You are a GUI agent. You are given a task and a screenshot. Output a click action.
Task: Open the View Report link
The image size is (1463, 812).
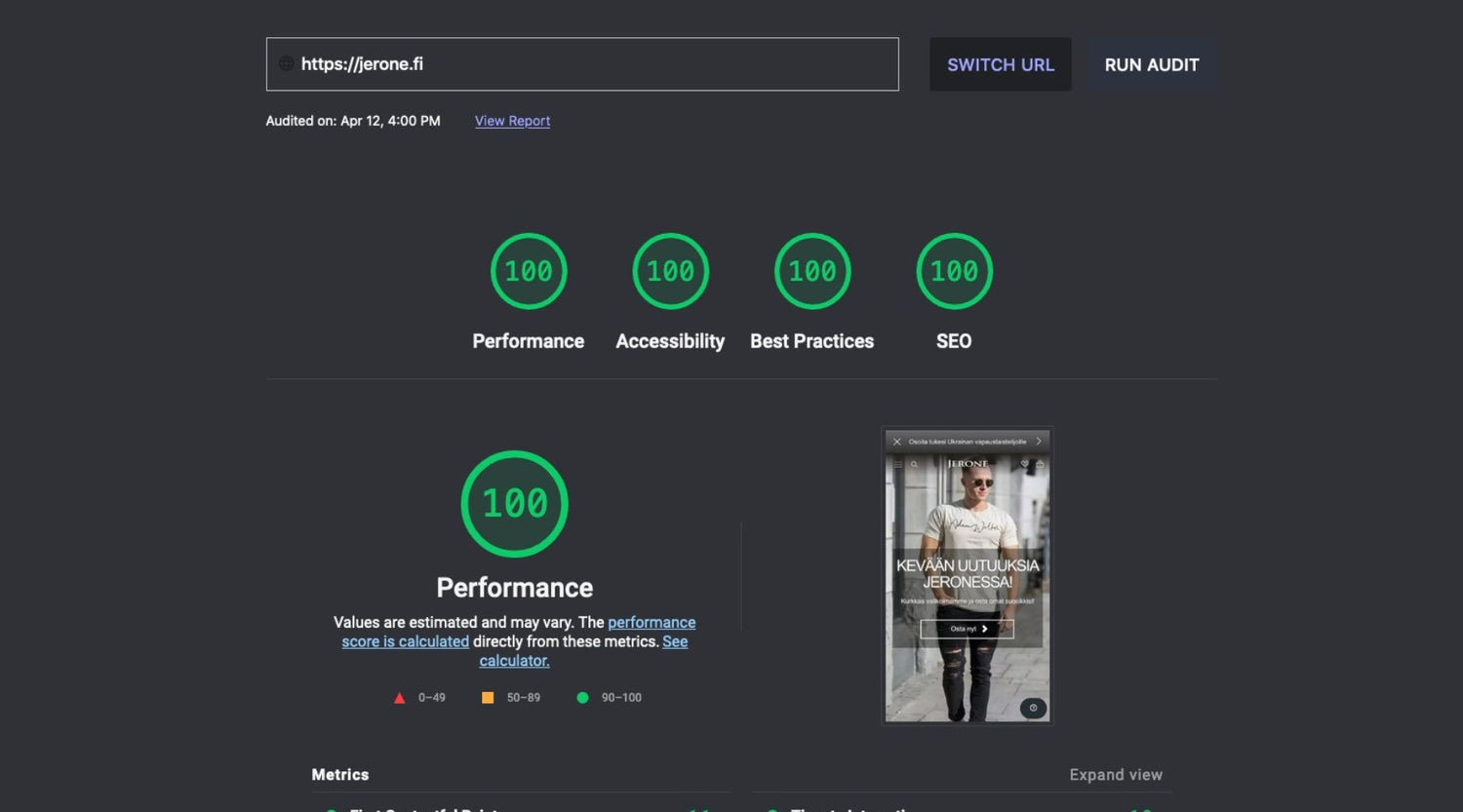512,121
